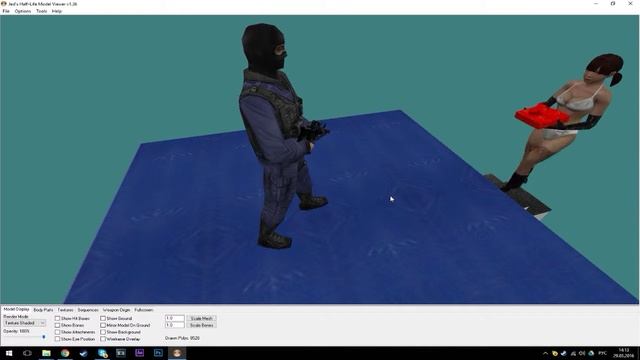Close the Model Viewer window

click(x=630, y=4)
